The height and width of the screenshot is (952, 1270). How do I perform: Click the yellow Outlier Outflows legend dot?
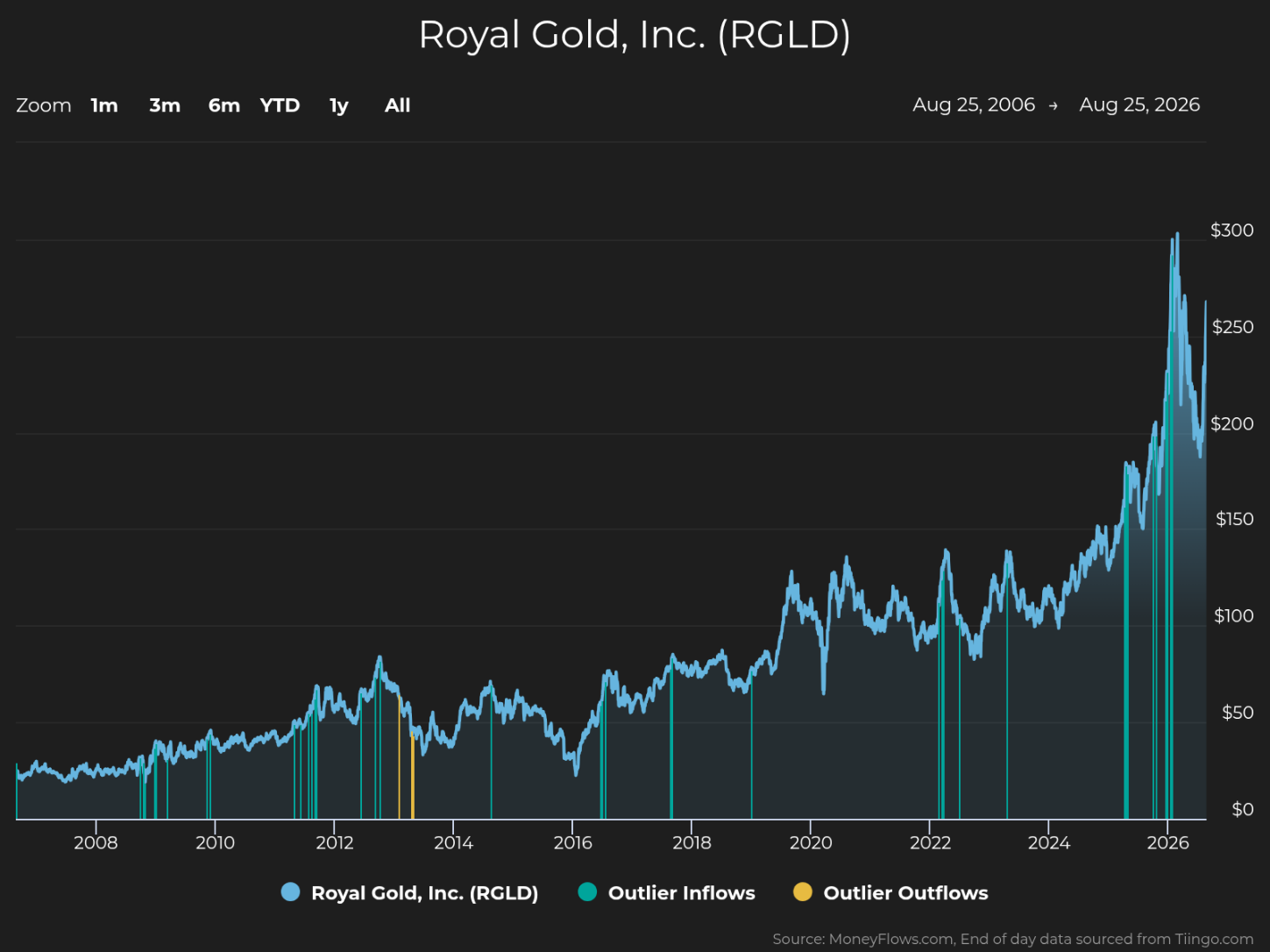[802, 892]
